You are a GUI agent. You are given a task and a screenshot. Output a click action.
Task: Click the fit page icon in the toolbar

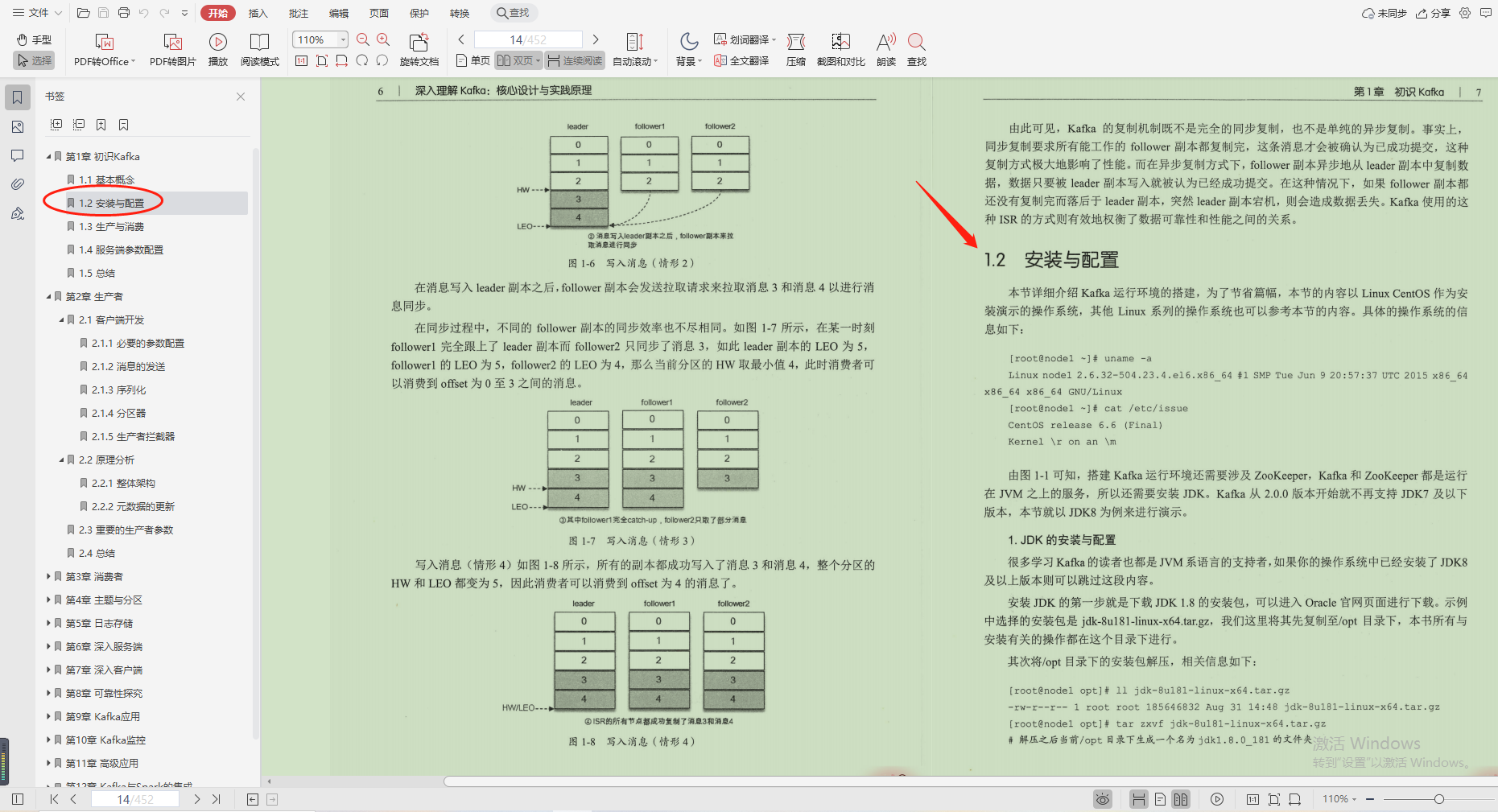tap(322, 60)
